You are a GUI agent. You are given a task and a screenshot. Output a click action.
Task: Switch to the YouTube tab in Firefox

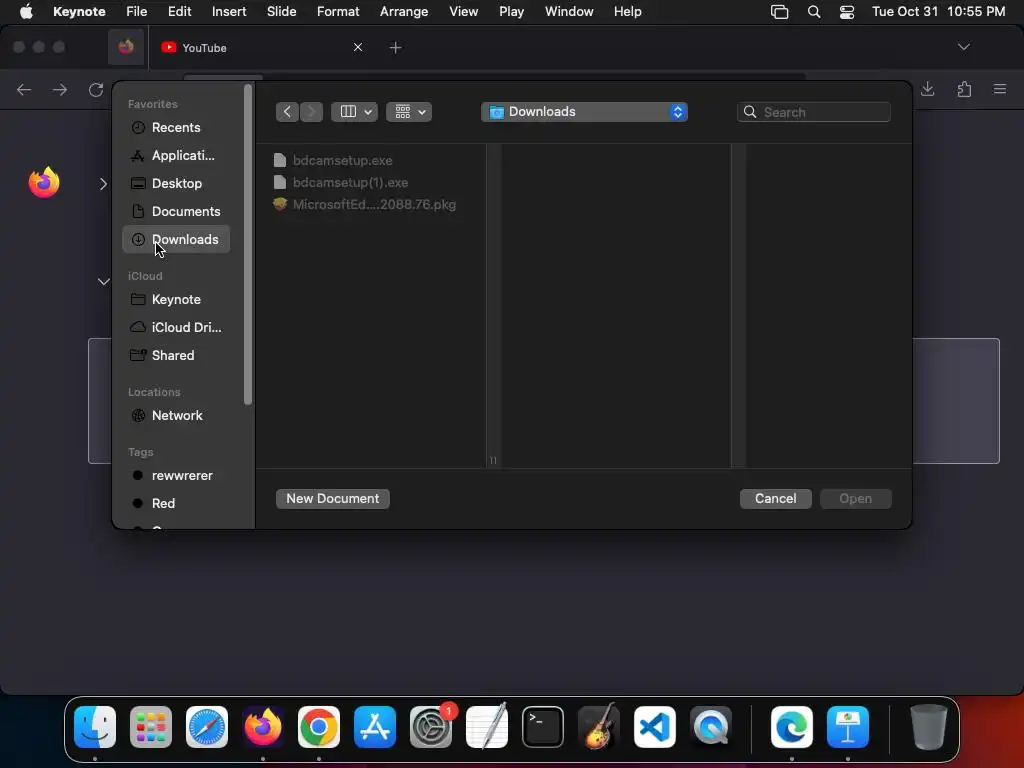(x=259, y=48)
